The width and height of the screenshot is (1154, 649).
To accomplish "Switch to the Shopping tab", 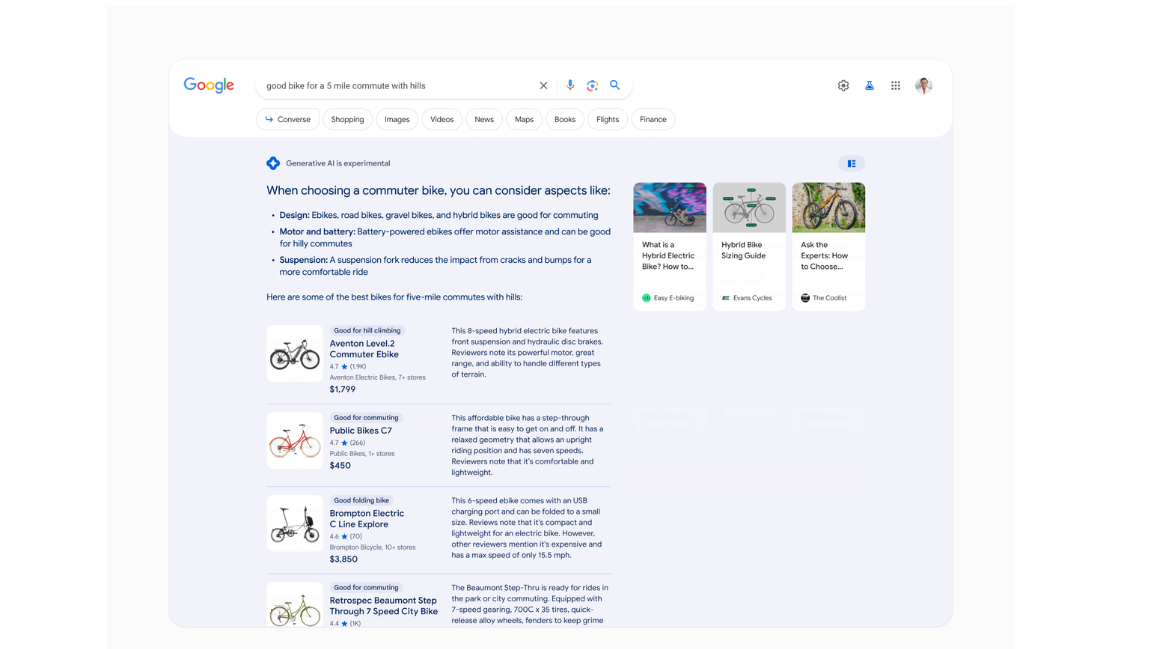I will pos(347,119).
